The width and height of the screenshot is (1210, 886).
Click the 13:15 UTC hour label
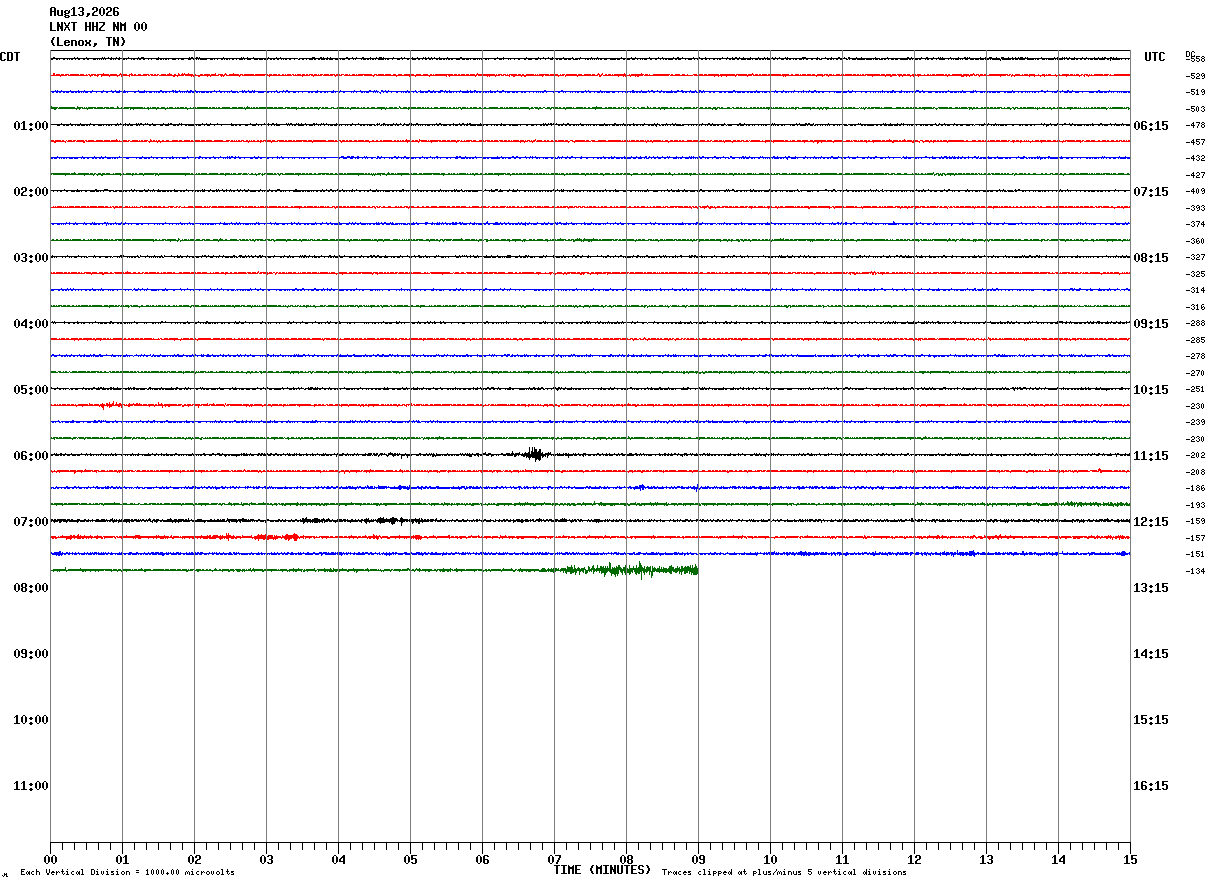click(x=1151, y=588)
